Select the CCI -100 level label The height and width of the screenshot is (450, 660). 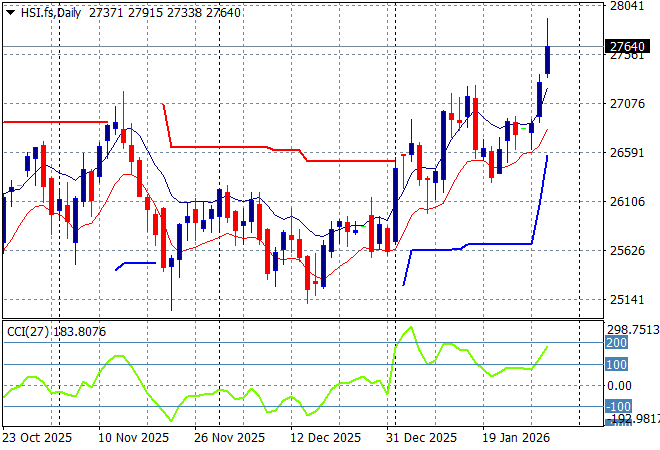tap(618, 407)
